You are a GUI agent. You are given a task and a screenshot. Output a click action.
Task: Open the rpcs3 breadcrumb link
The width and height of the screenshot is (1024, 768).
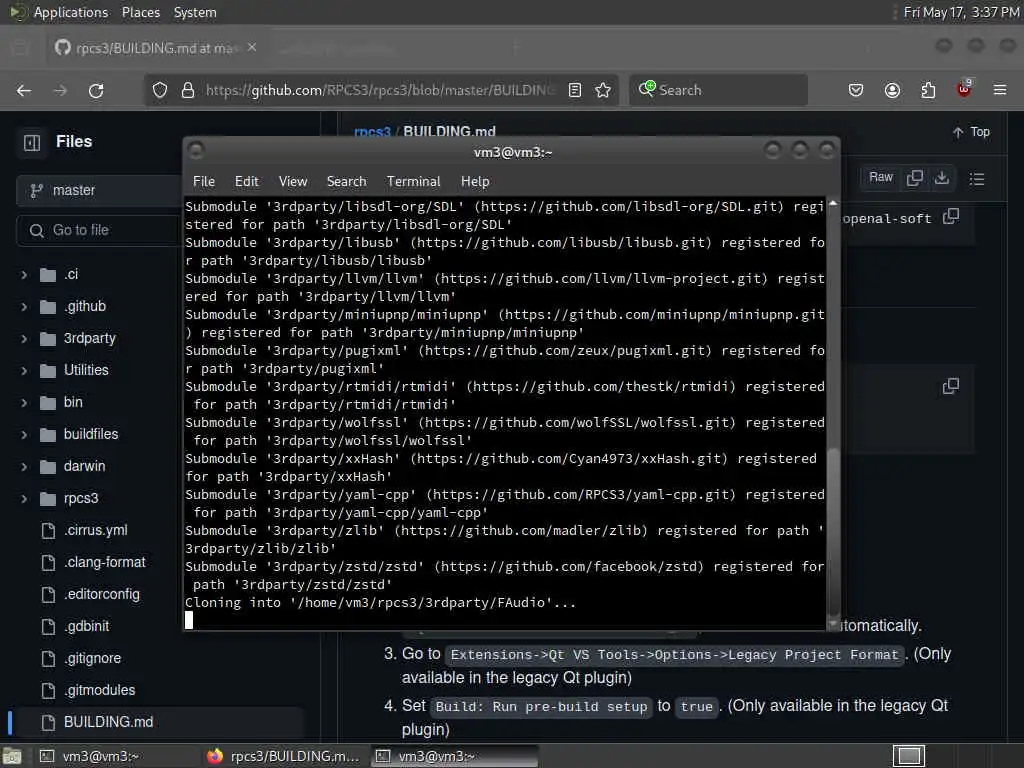[x=372, y=132]
